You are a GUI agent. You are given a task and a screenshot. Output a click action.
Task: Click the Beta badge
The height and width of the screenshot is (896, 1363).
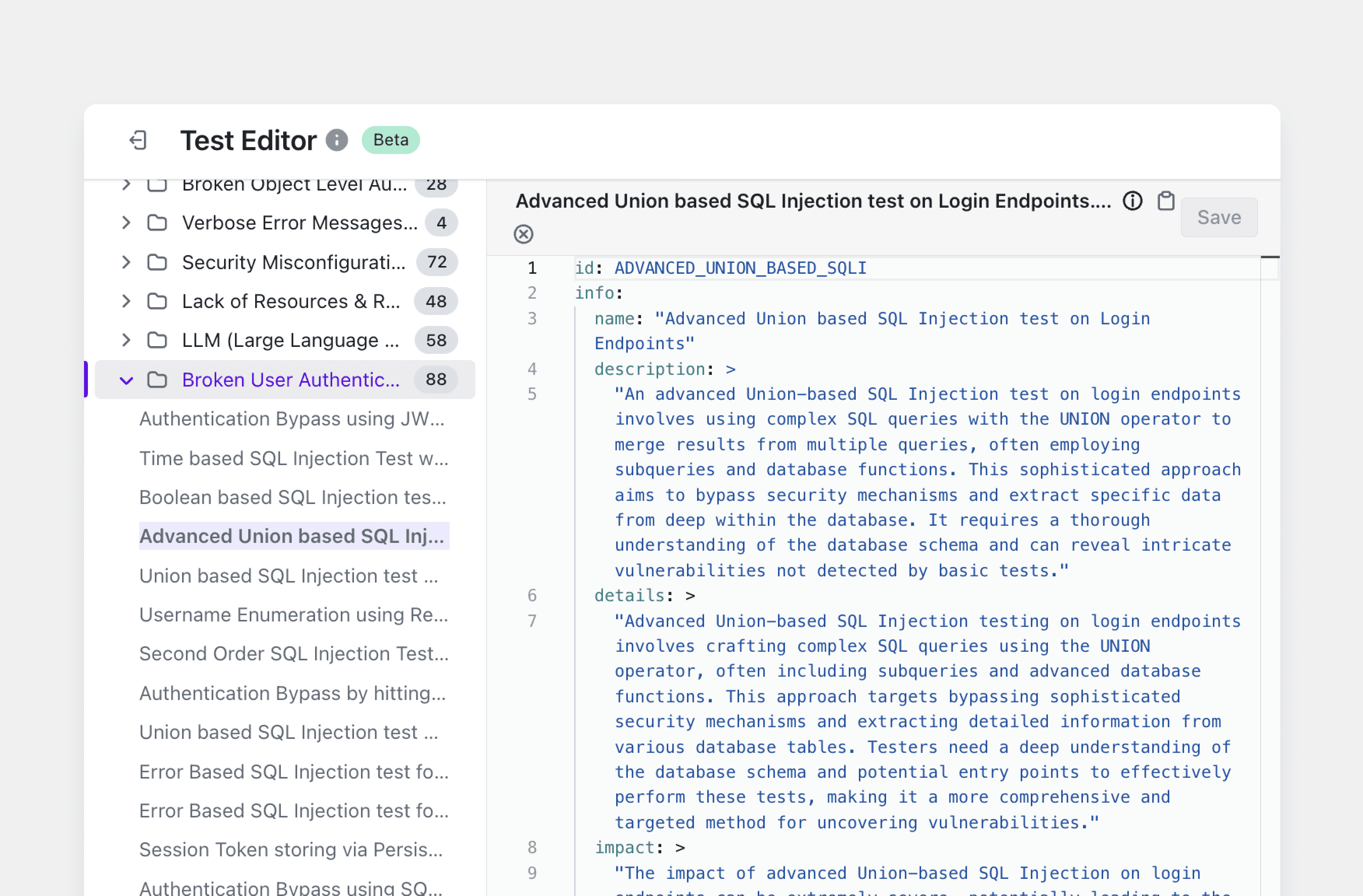(x=391, y=140)
